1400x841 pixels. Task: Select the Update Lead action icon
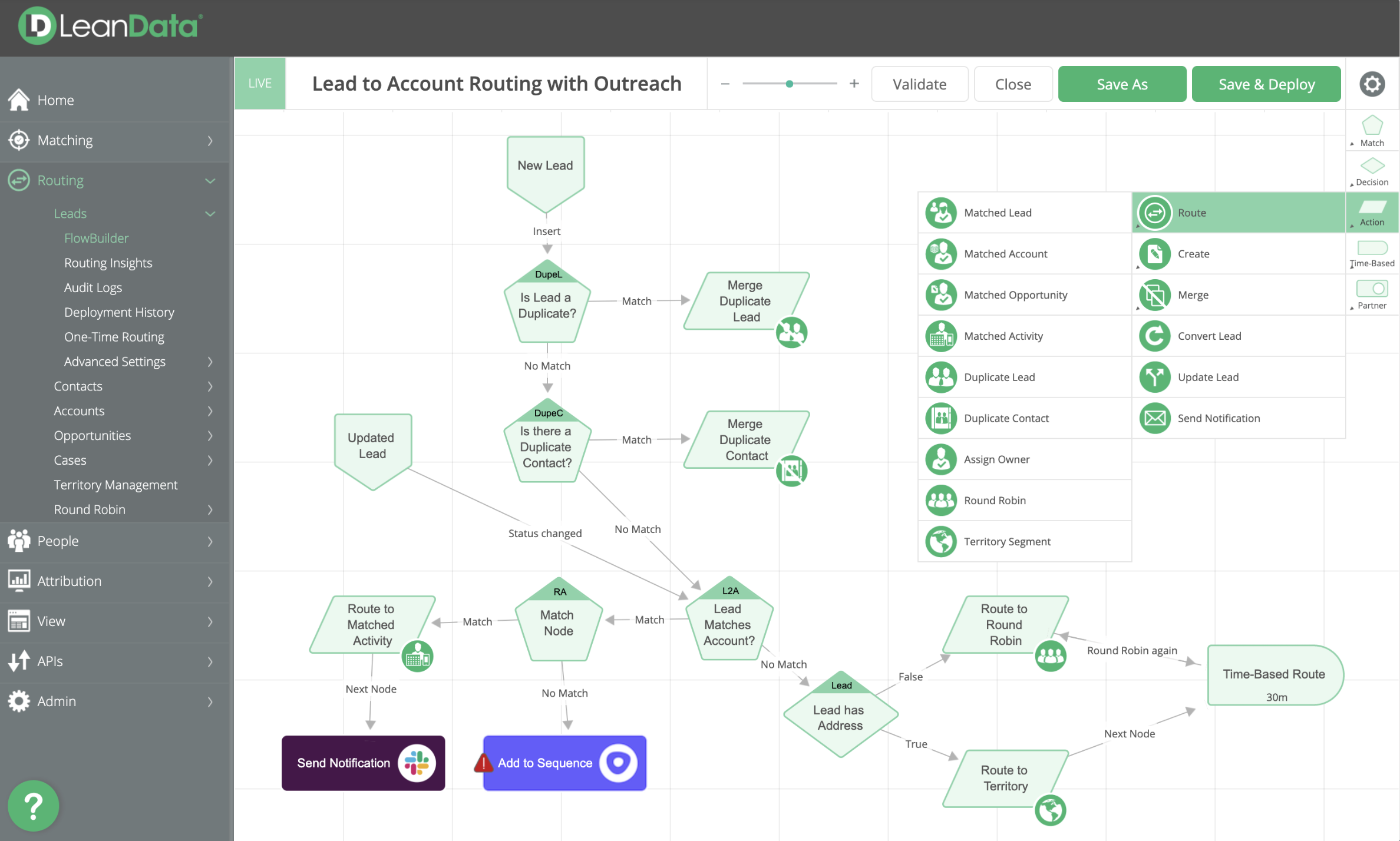click(x=1155, y=378)
